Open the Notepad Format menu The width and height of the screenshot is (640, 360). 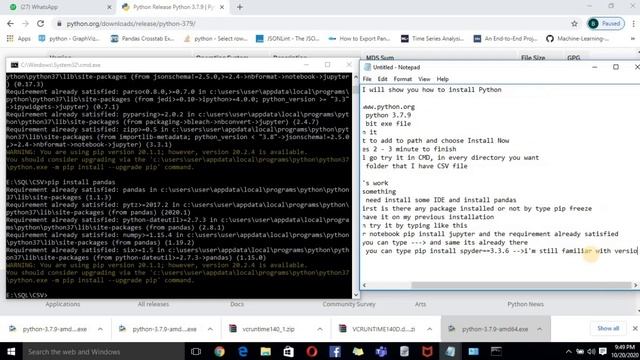(403, 79)
